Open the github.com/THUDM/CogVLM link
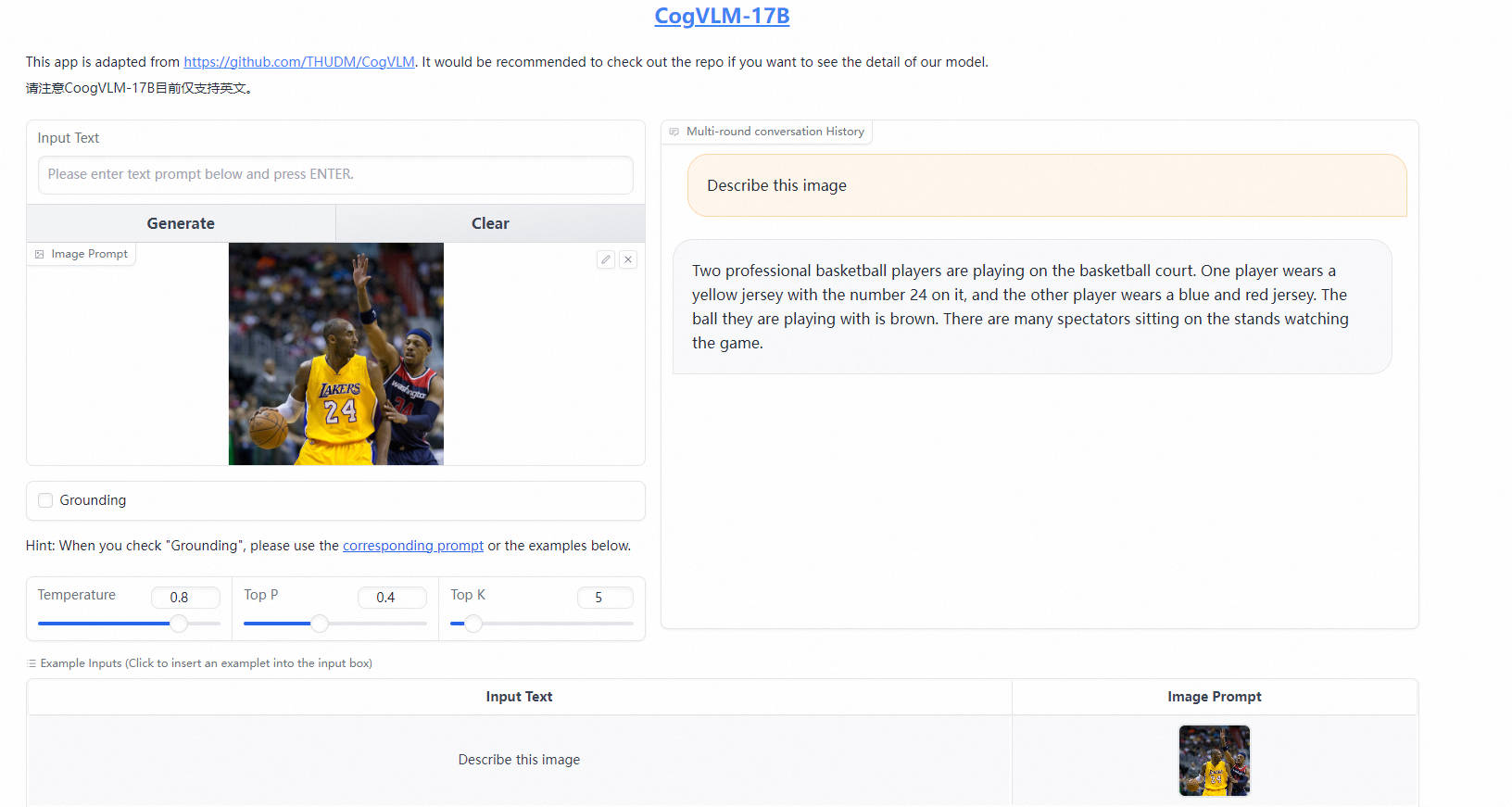Viewport: 1512px width, 807px height. click(299, 62)
